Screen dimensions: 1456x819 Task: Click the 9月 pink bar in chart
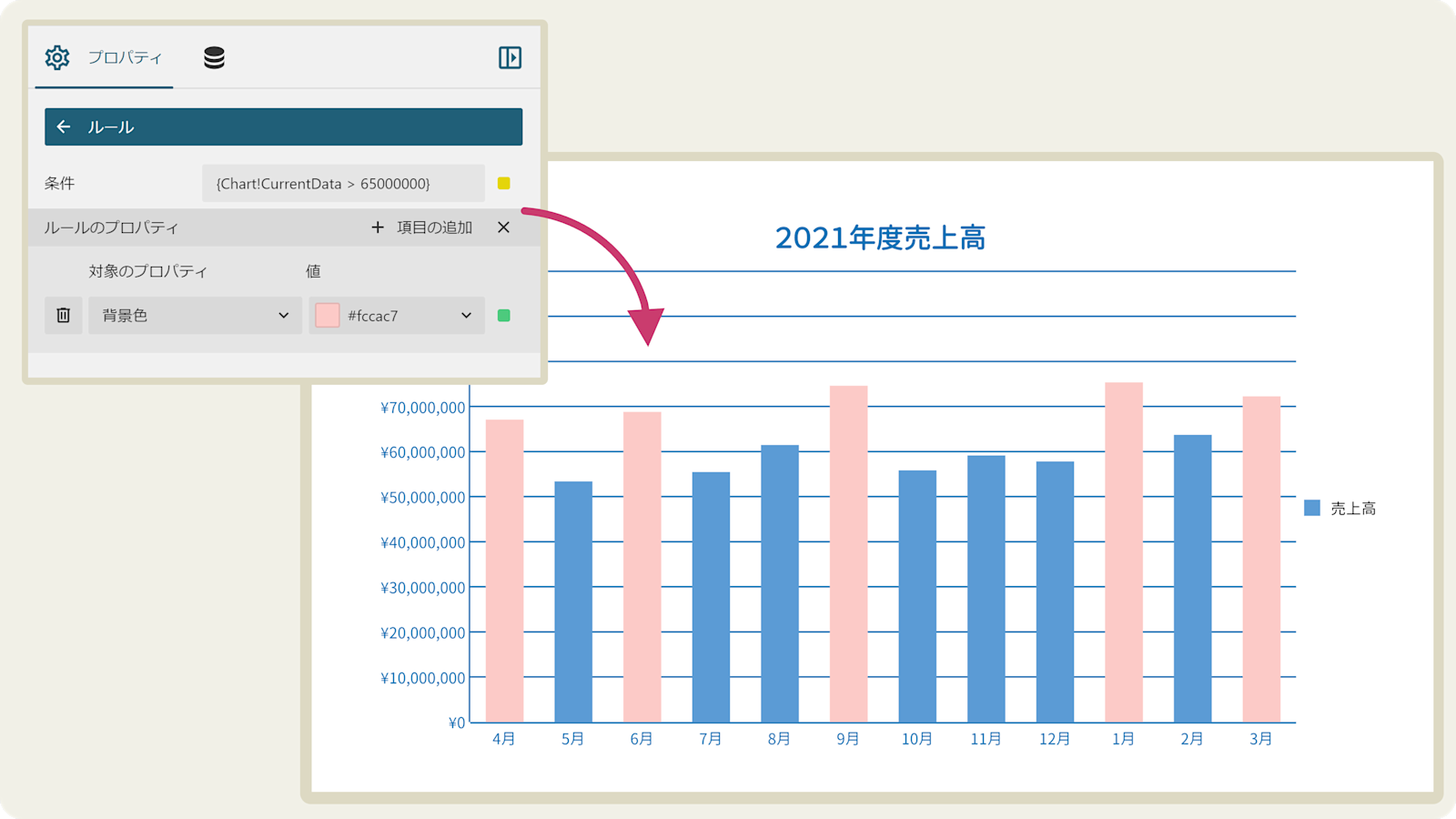click(x=848, y=554)
